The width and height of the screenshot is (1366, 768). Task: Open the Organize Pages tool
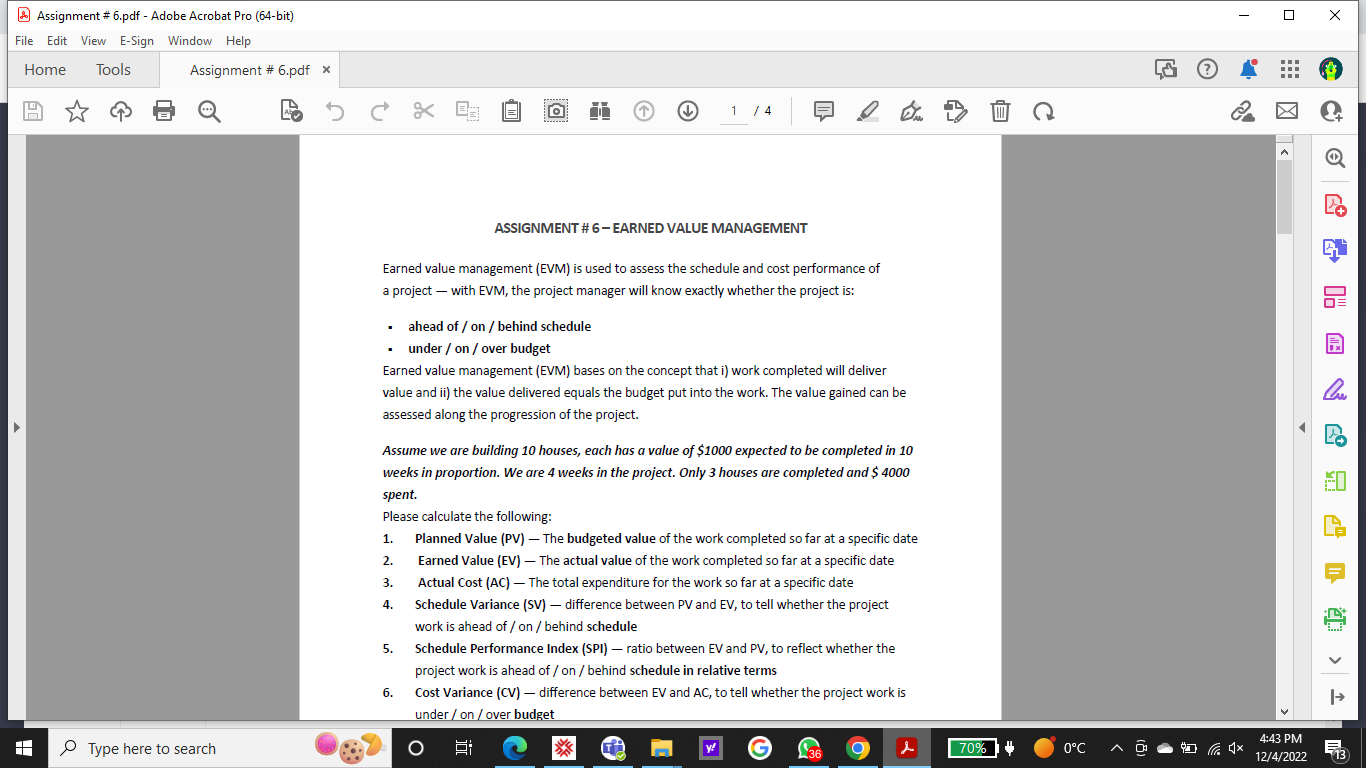click(1334, 297)
